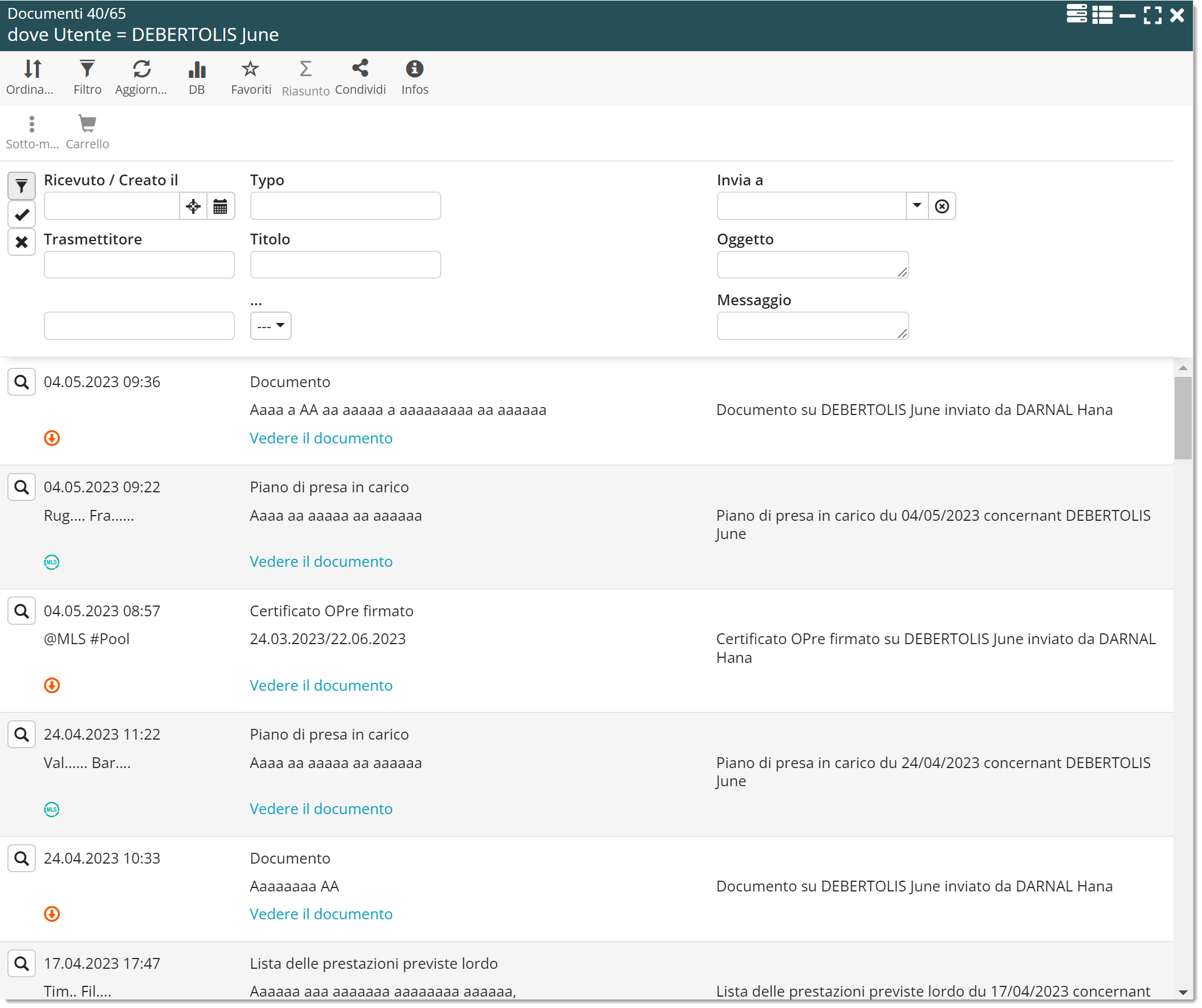Open Vedere il documento for Certificato OPre firmato
Viewport: 1202px width, 1008px height.
coord(321,685)
